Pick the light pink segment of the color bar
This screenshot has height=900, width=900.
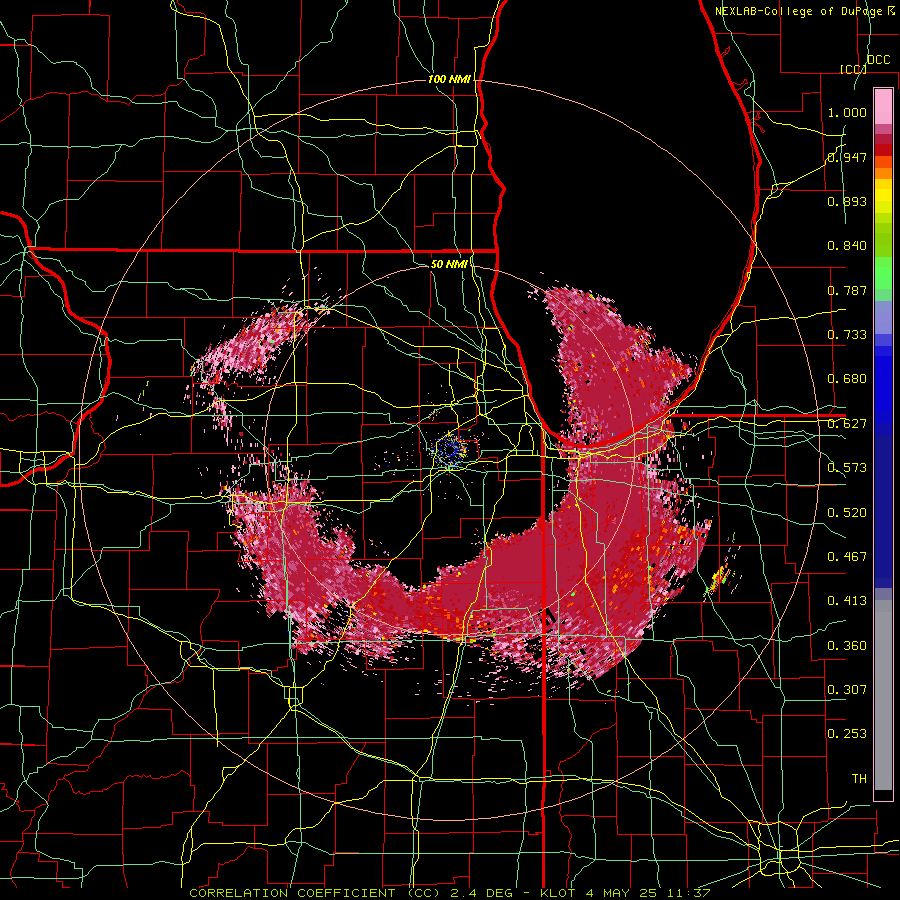[x=883, y=106]
